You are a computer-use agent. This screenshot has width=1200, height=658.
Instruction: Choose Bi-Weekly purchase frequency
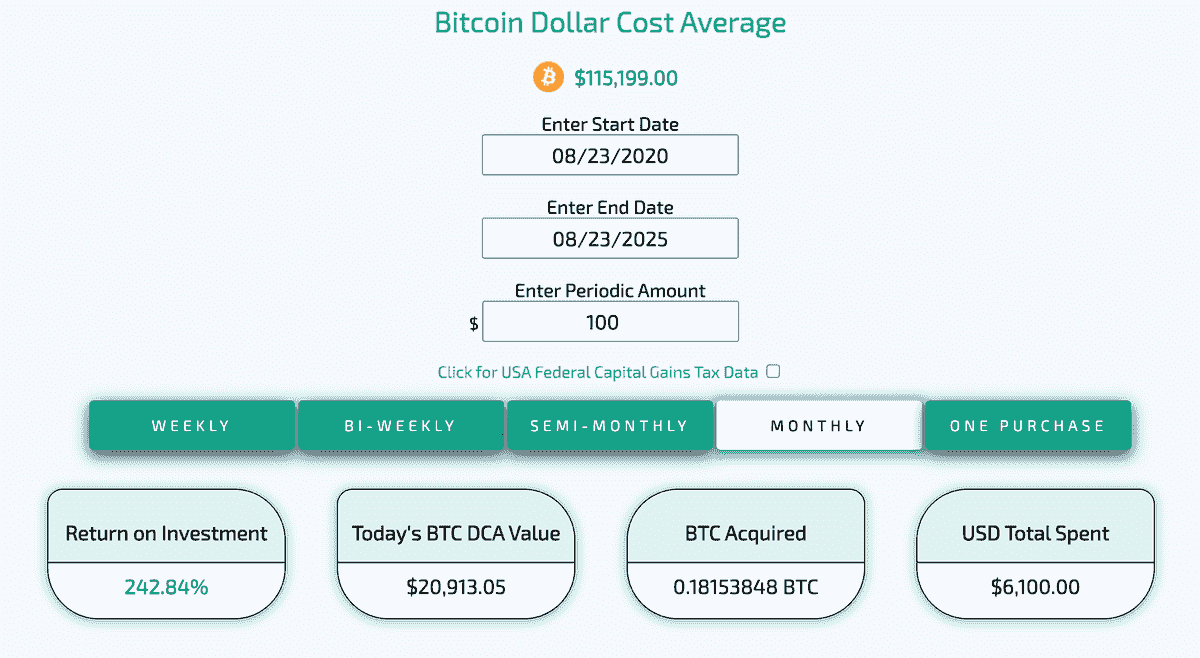[x=400, y=426]
